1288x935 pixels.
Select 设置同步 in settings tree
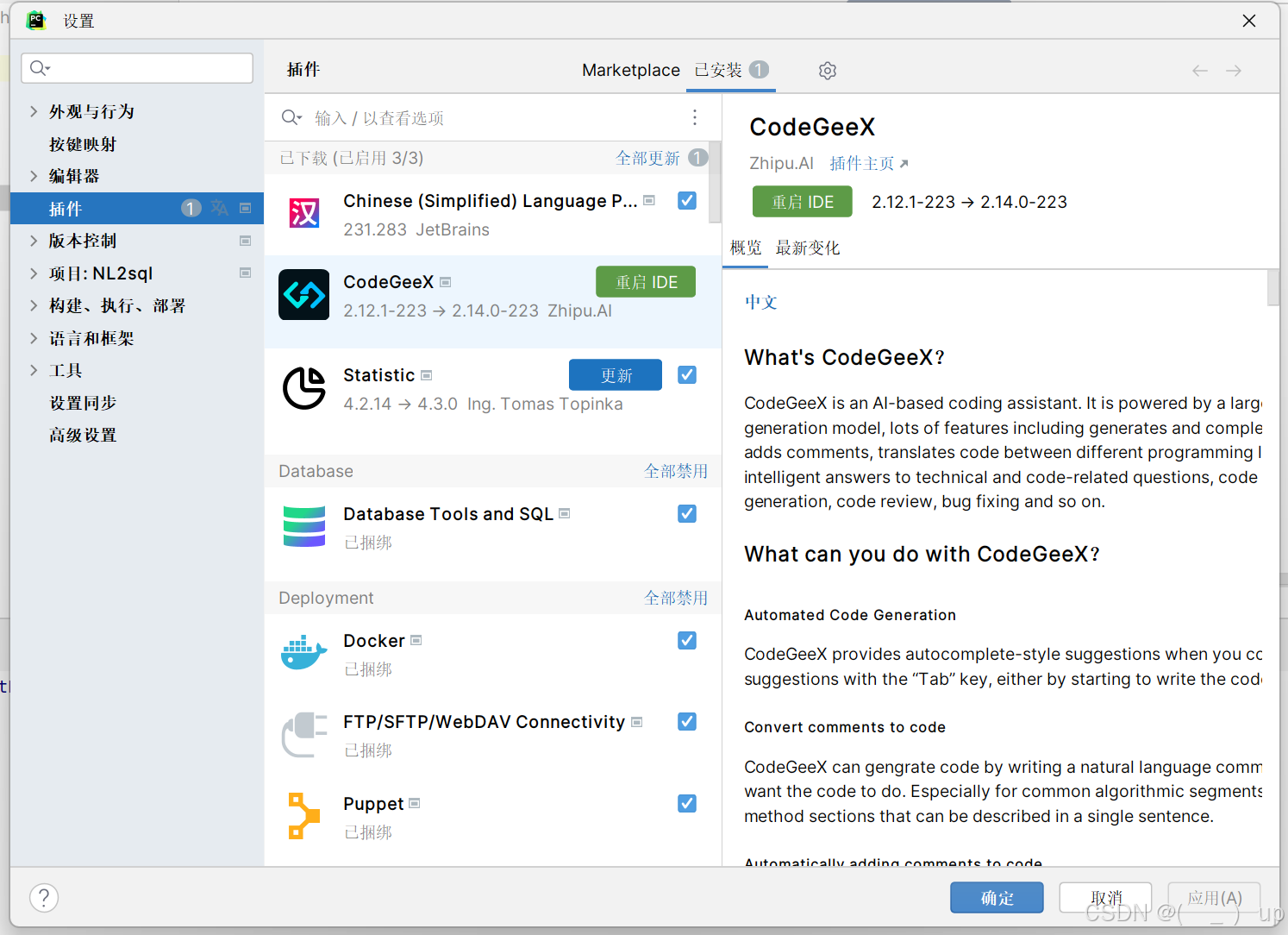[83, 403]
